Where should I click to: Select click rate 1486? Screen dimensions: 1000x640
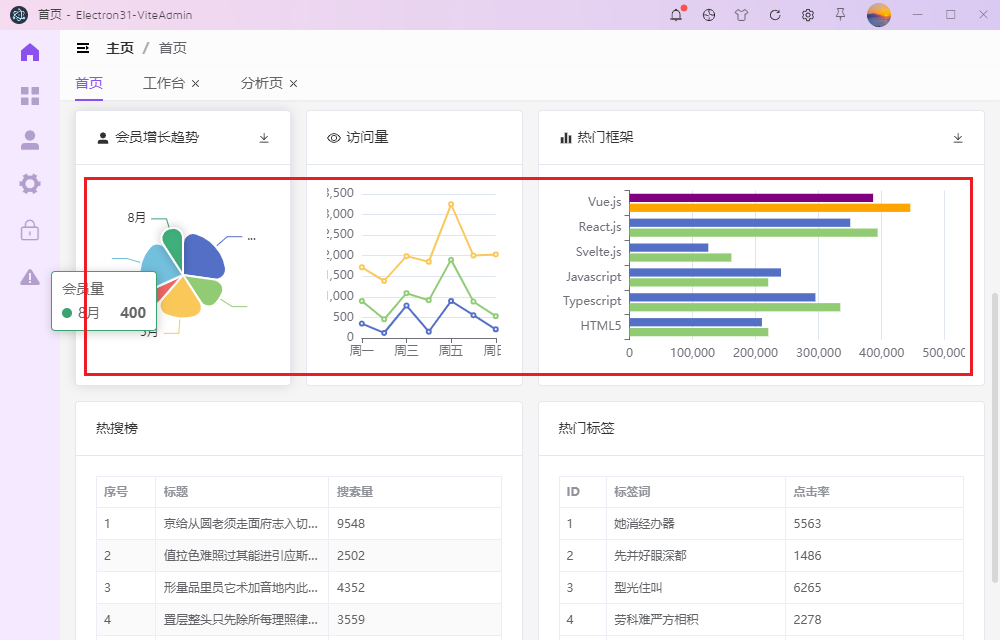[807, 555]
